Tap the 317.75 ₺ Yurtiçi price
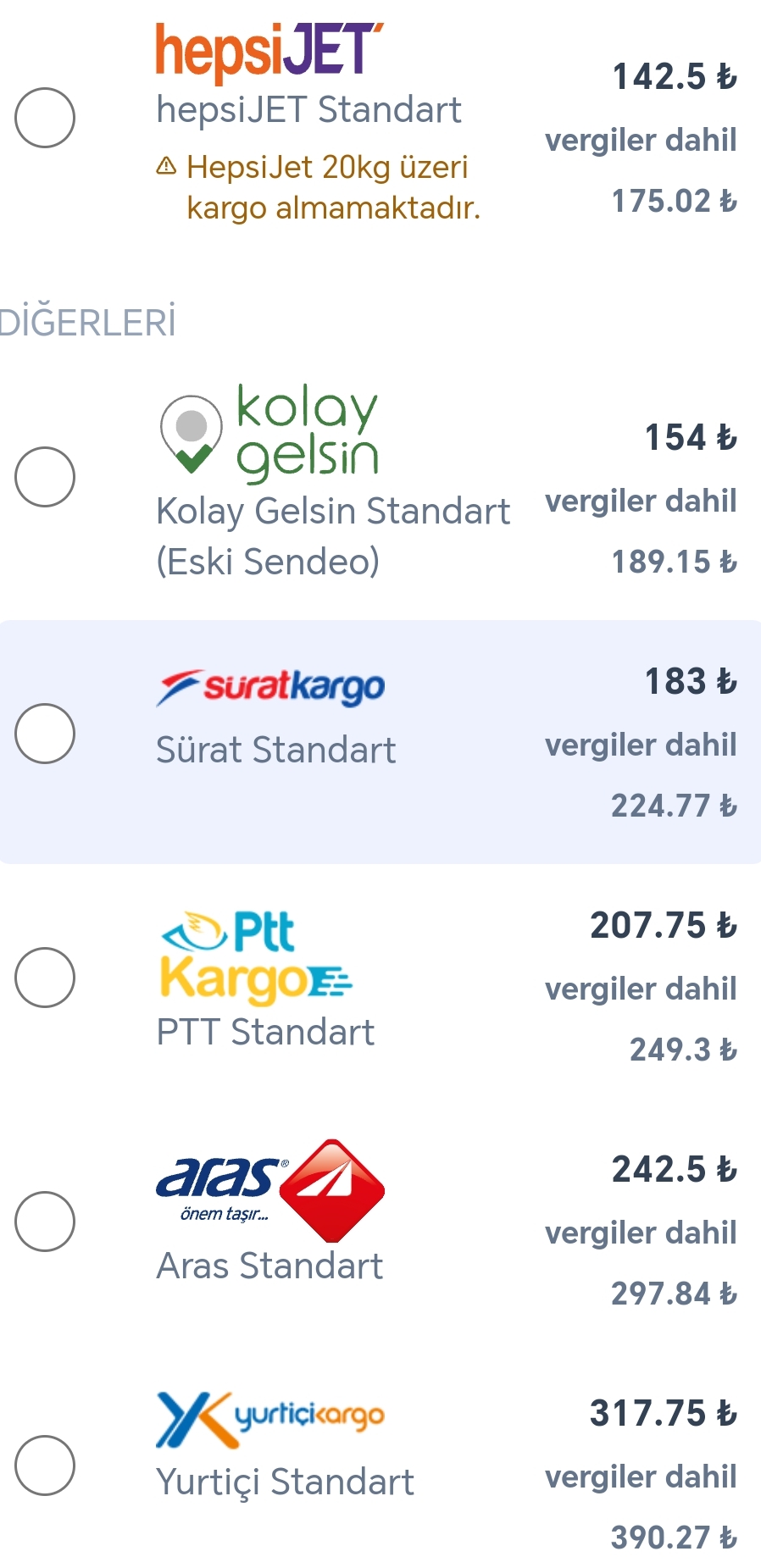 point(663,1414)
